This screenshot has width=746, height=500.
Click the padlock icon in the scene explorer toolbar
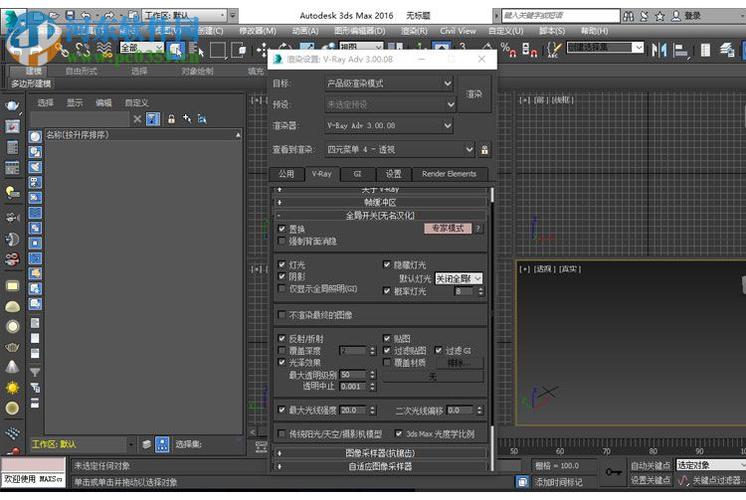[171, 119]
